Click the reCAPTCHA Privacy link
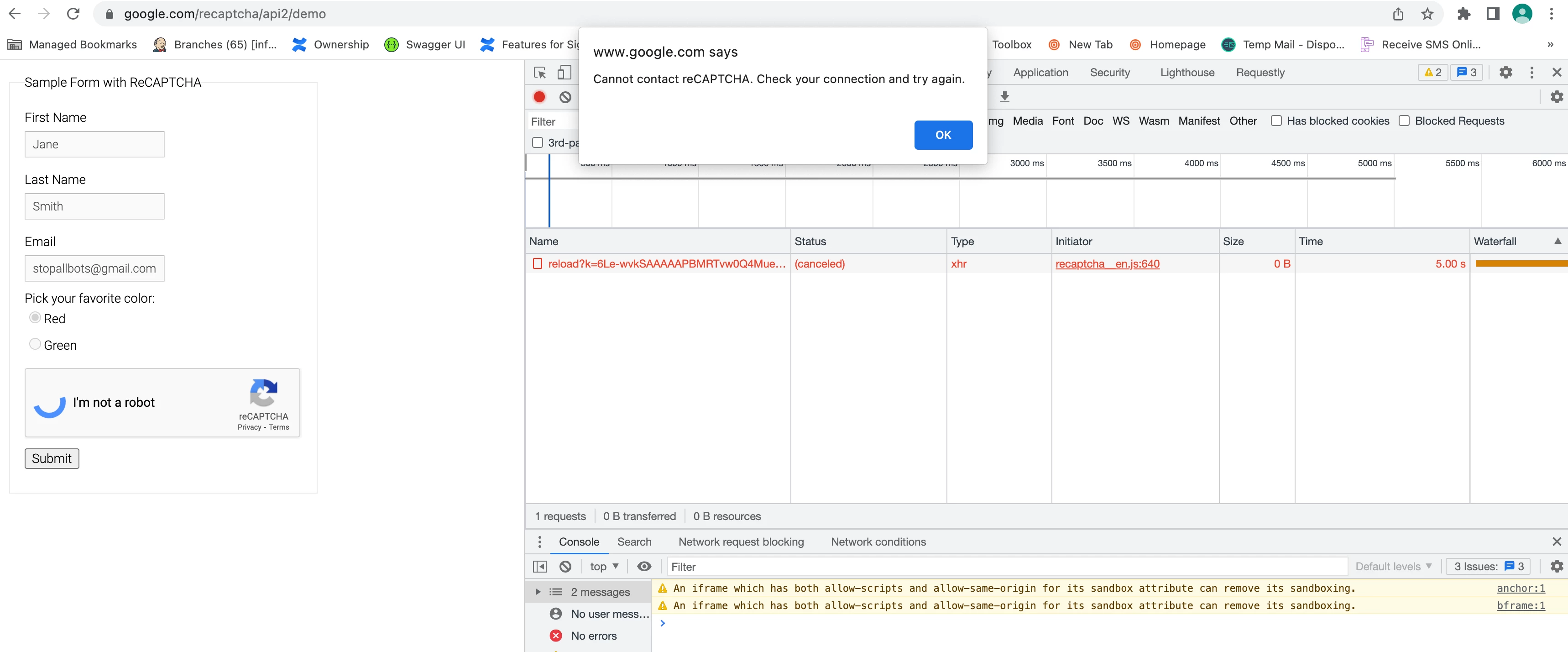Screen dimensions: 1568x652 pos(249,427)
